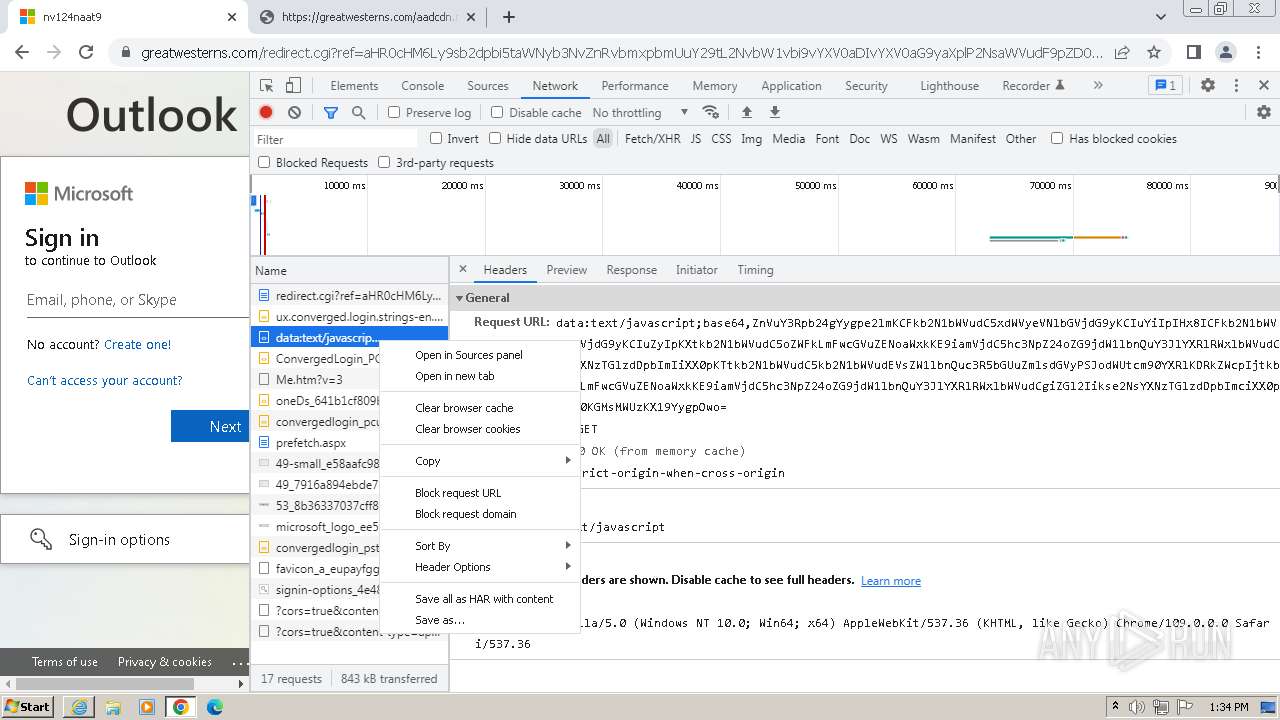1280x720 pixels.
Task: Toggle the device toolbar icon
Action: [293, 86]
